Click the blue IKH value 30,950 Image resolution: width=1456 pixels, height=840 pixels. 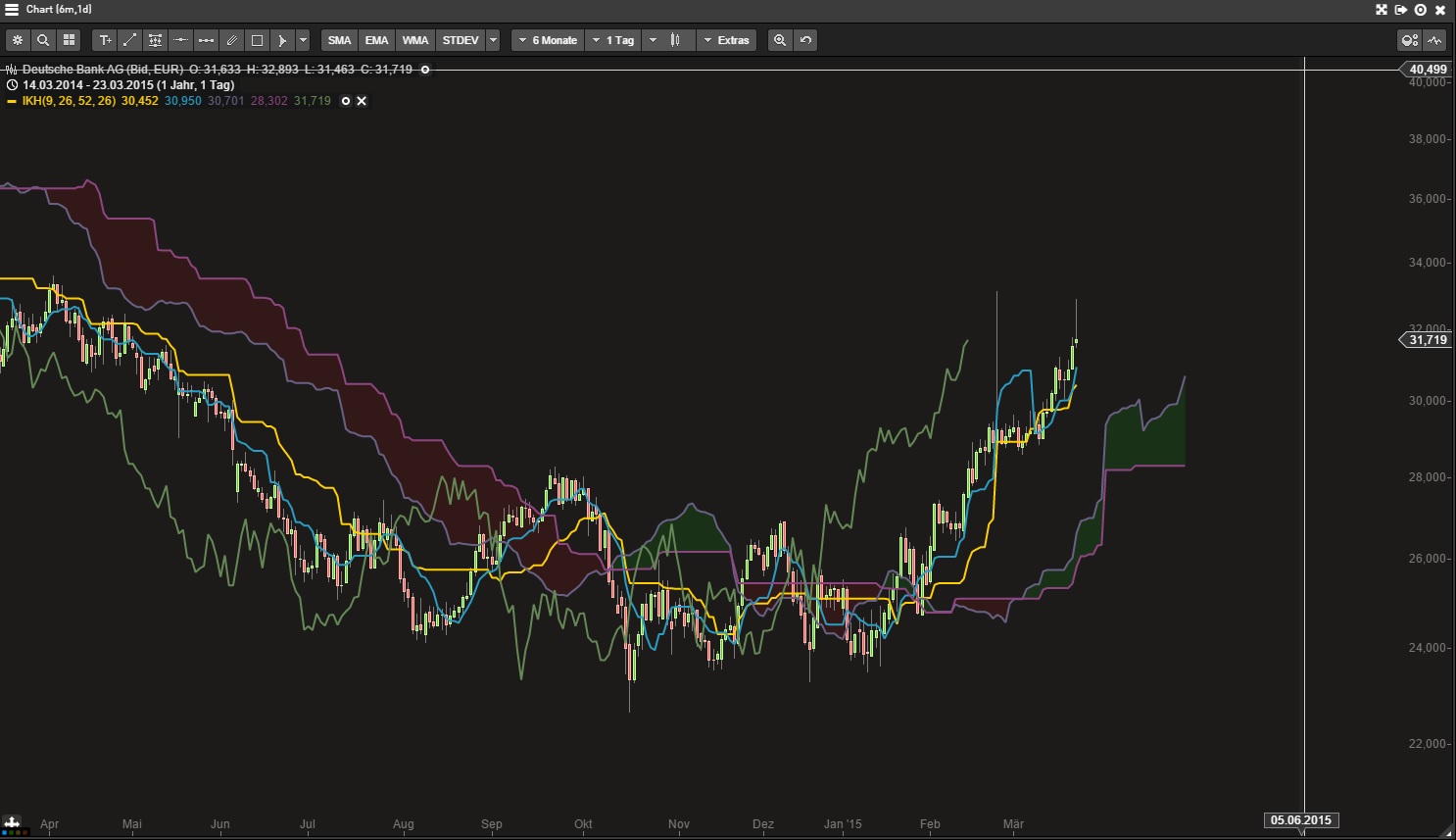click(183, 101)
